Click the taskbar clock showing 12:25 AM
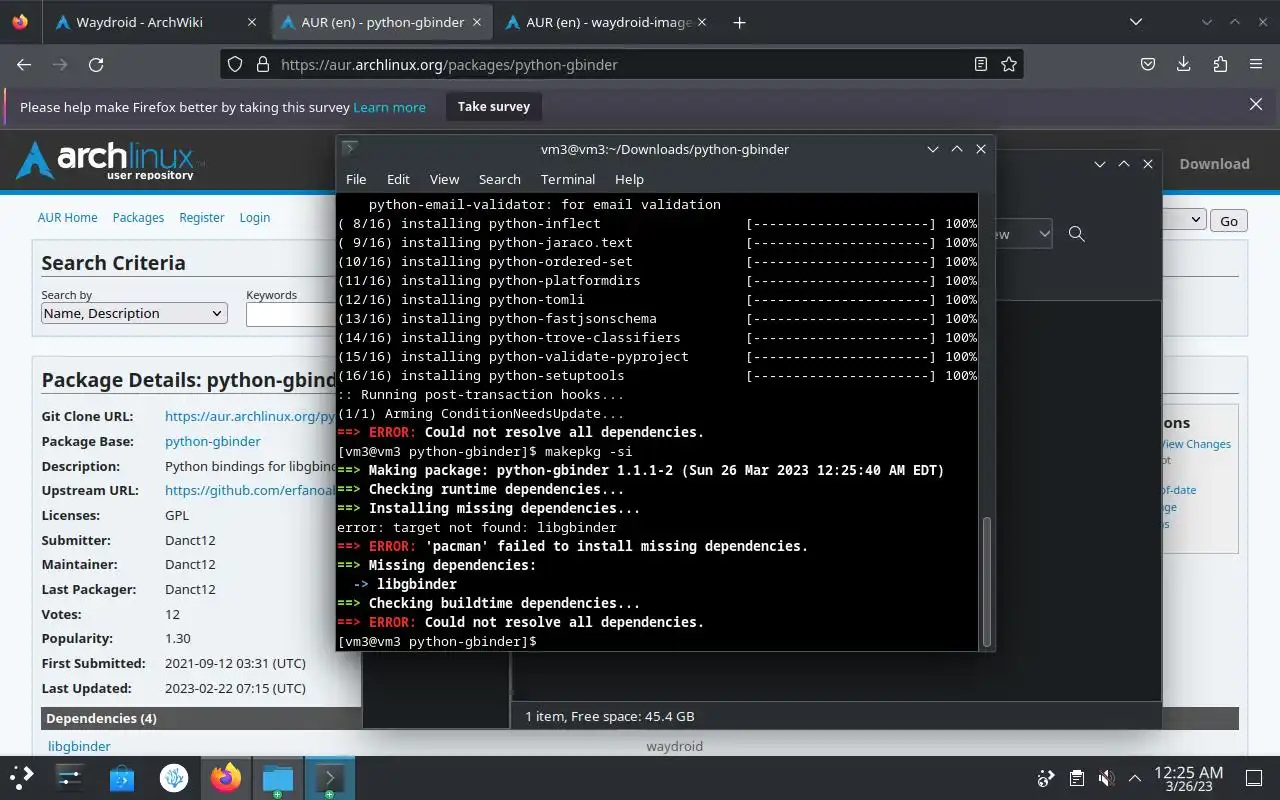This screenshot has height=800, width=1280. 1189,778
